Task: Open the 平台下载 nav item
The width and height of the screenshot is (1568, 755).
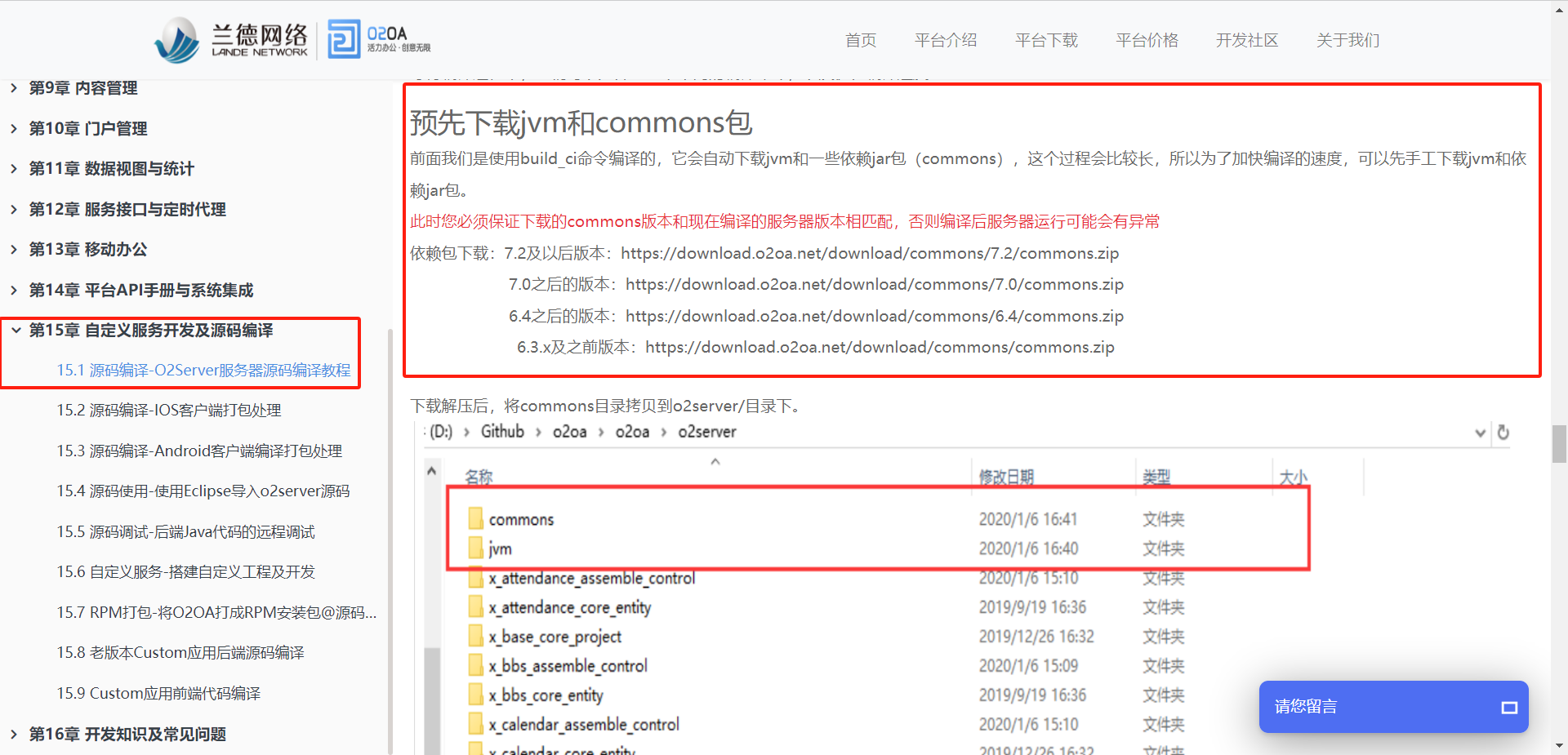Action: (1046, 40)
